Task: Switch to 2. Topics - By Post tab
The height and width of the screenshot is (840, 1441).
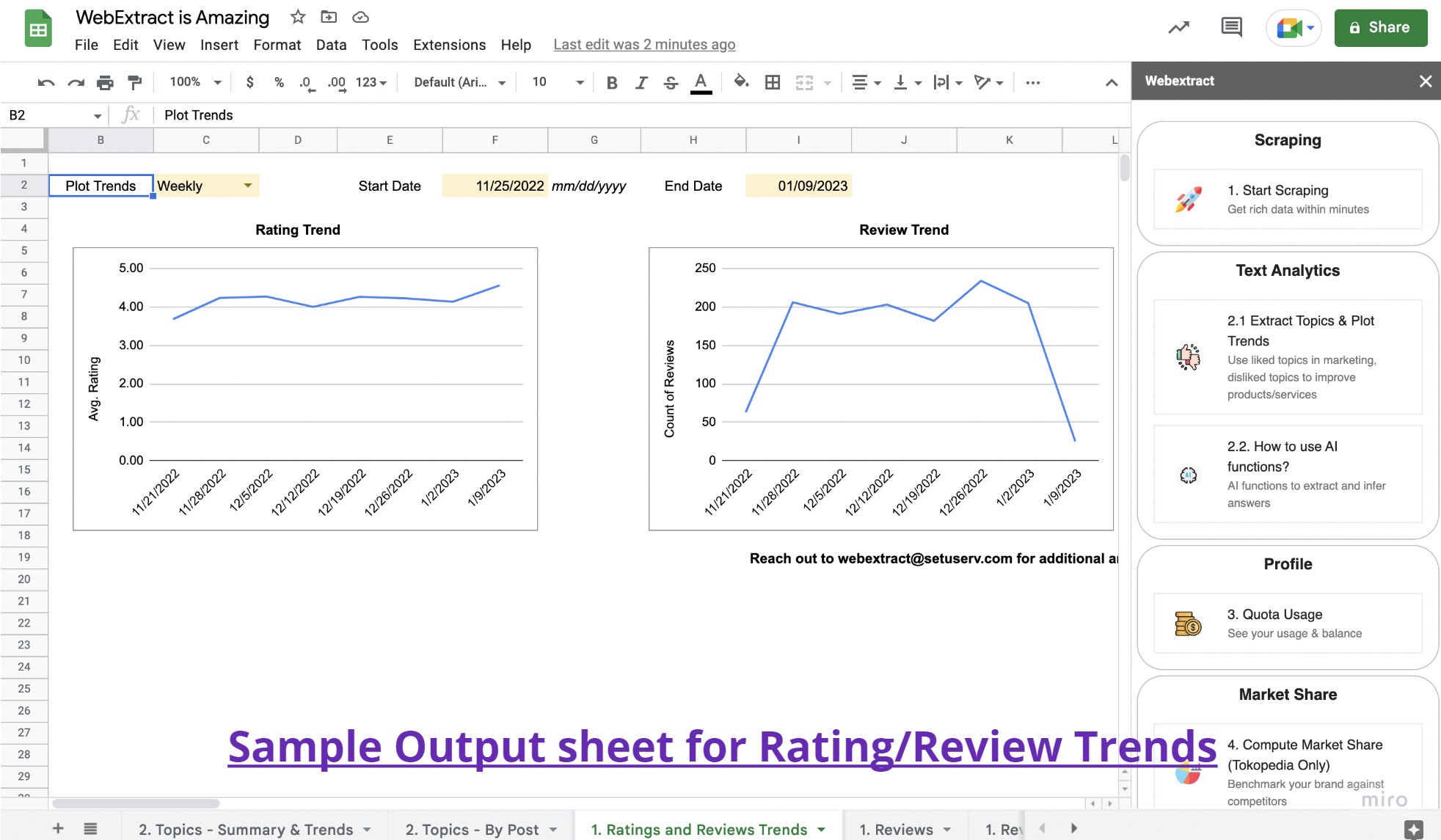Action: pos(472,829)
